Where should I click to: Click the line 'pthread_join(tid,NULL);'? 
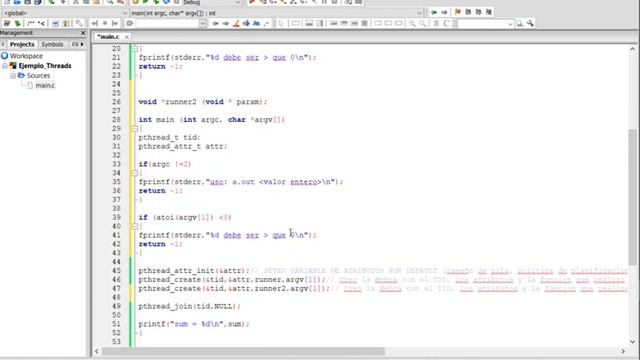click(189, 307)
